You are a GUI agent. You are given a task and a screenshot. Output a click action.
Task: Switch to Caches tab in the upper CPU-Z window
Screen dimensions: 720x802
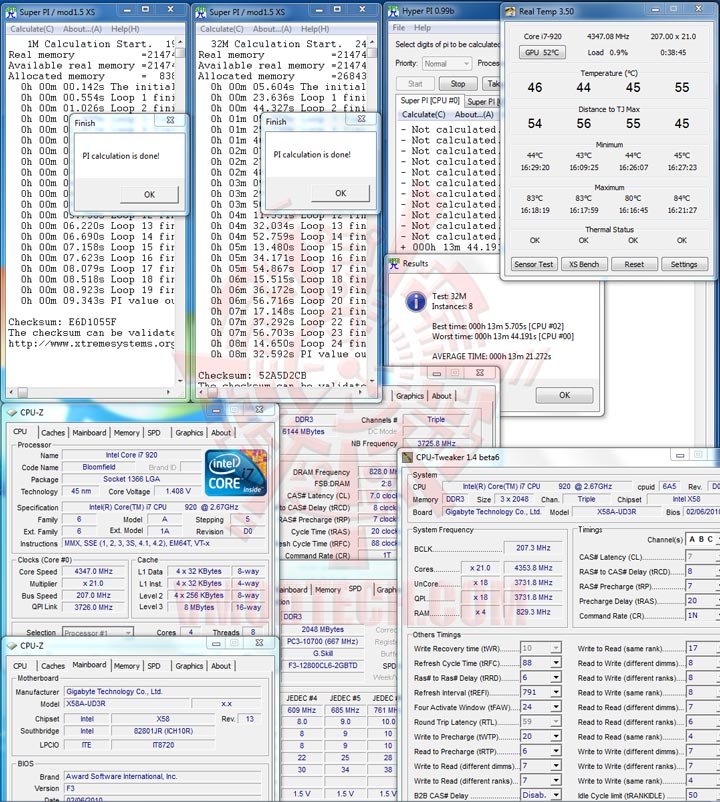pyautogui.click(x=53, y=433)
